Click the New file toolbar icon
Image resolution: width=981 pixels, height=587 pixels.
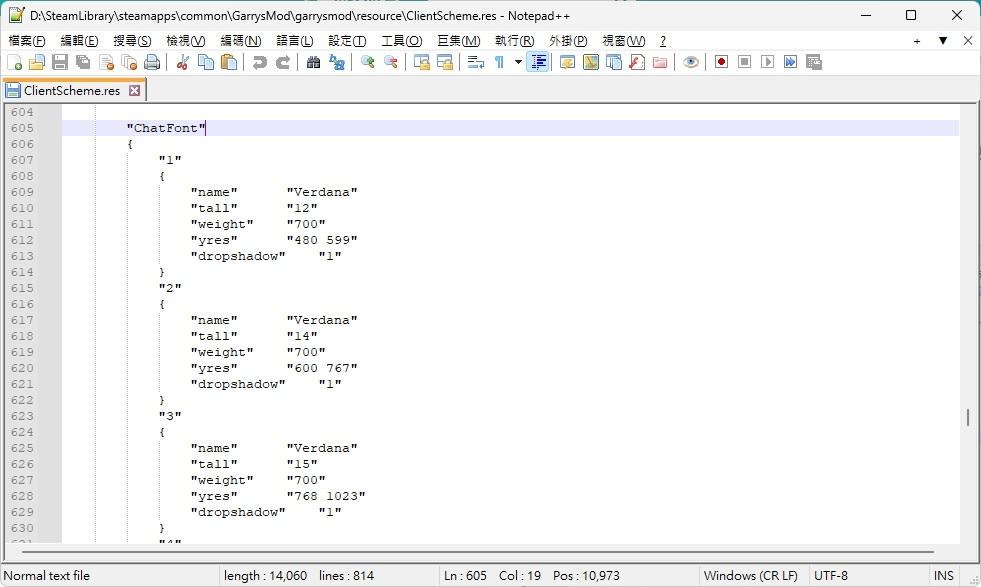[x=14, y=62]
